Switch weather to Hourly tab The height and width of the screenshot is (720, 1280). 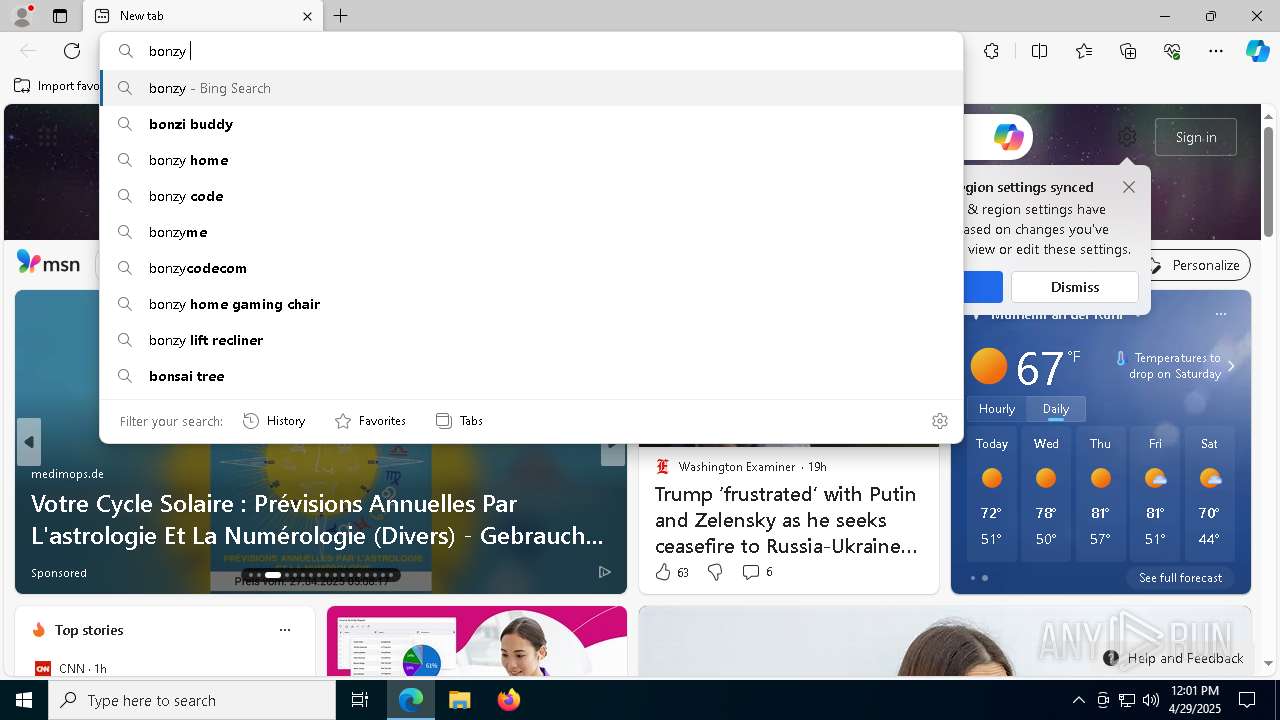(997, 408)
